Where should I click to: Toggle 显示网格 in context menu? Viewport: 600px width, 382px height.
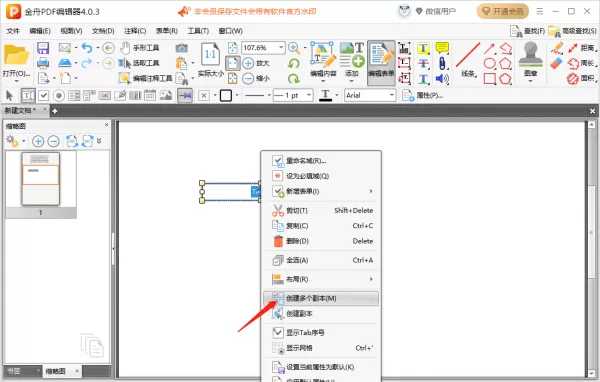tap(321, 348)
